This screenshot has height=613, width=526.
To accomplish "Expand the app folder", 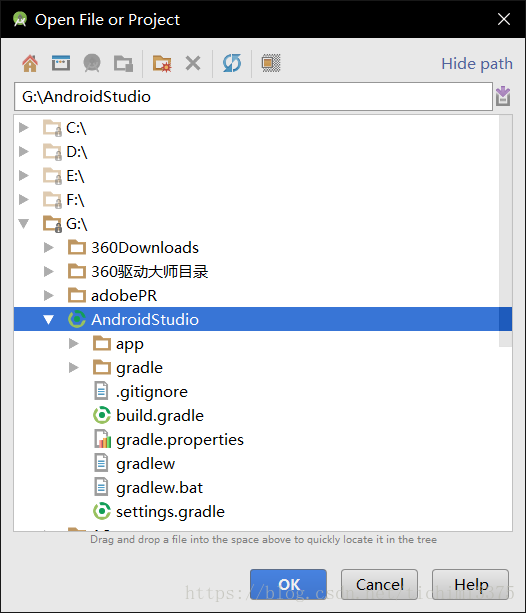I will pos(74,343).
